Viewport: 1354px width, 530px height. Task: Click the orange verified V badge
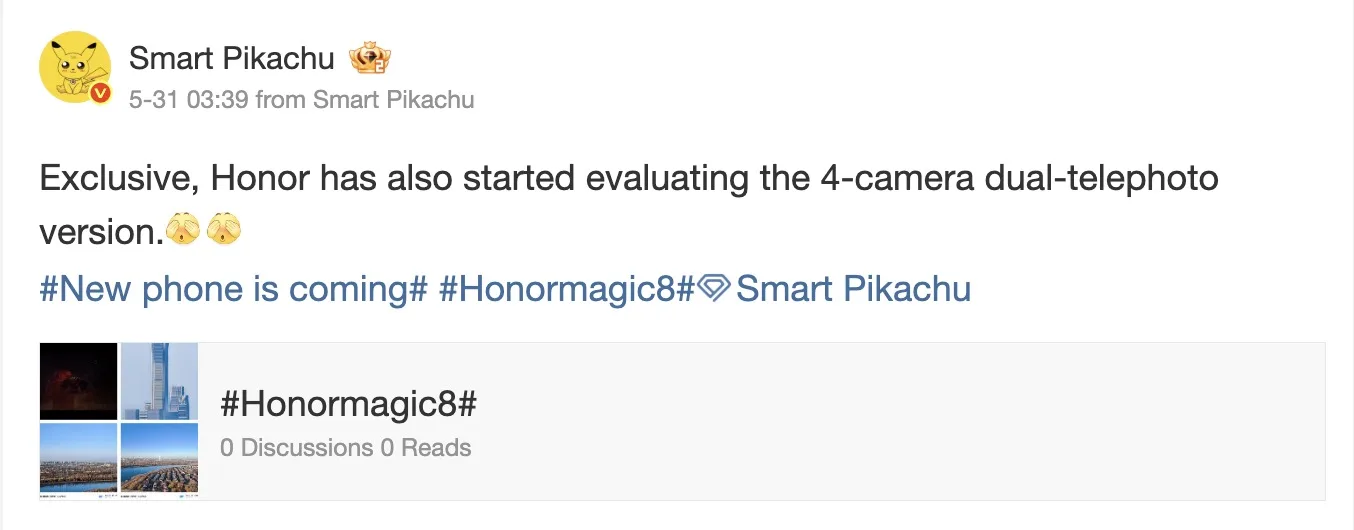100,93
